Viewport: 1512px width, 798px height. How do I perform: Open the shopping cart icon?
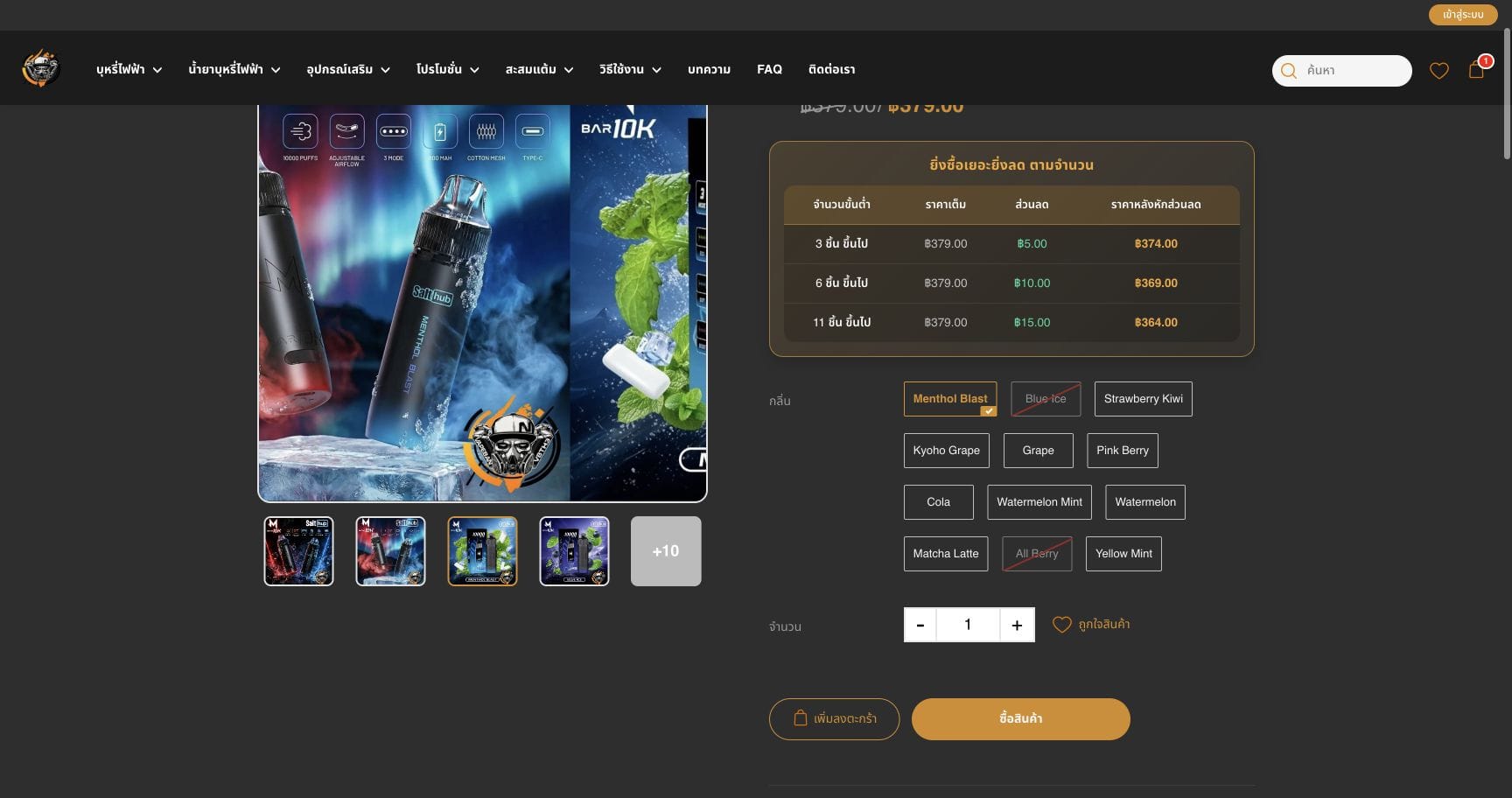1477,69
